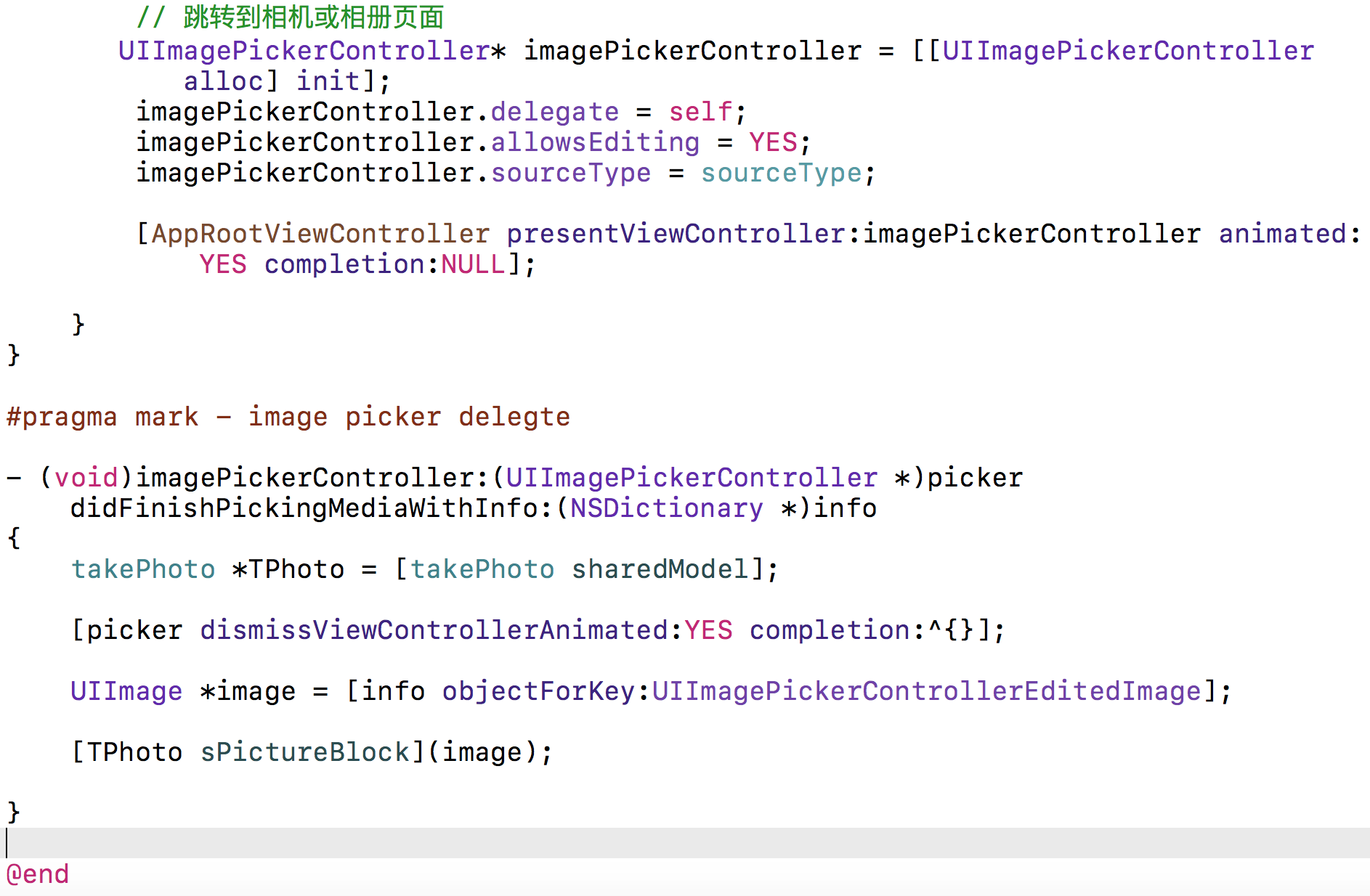Image resolution: width=1370 pixels, height=896 pixels.
Task: Click 'presentViewController' method name
Action: (676, 234)
